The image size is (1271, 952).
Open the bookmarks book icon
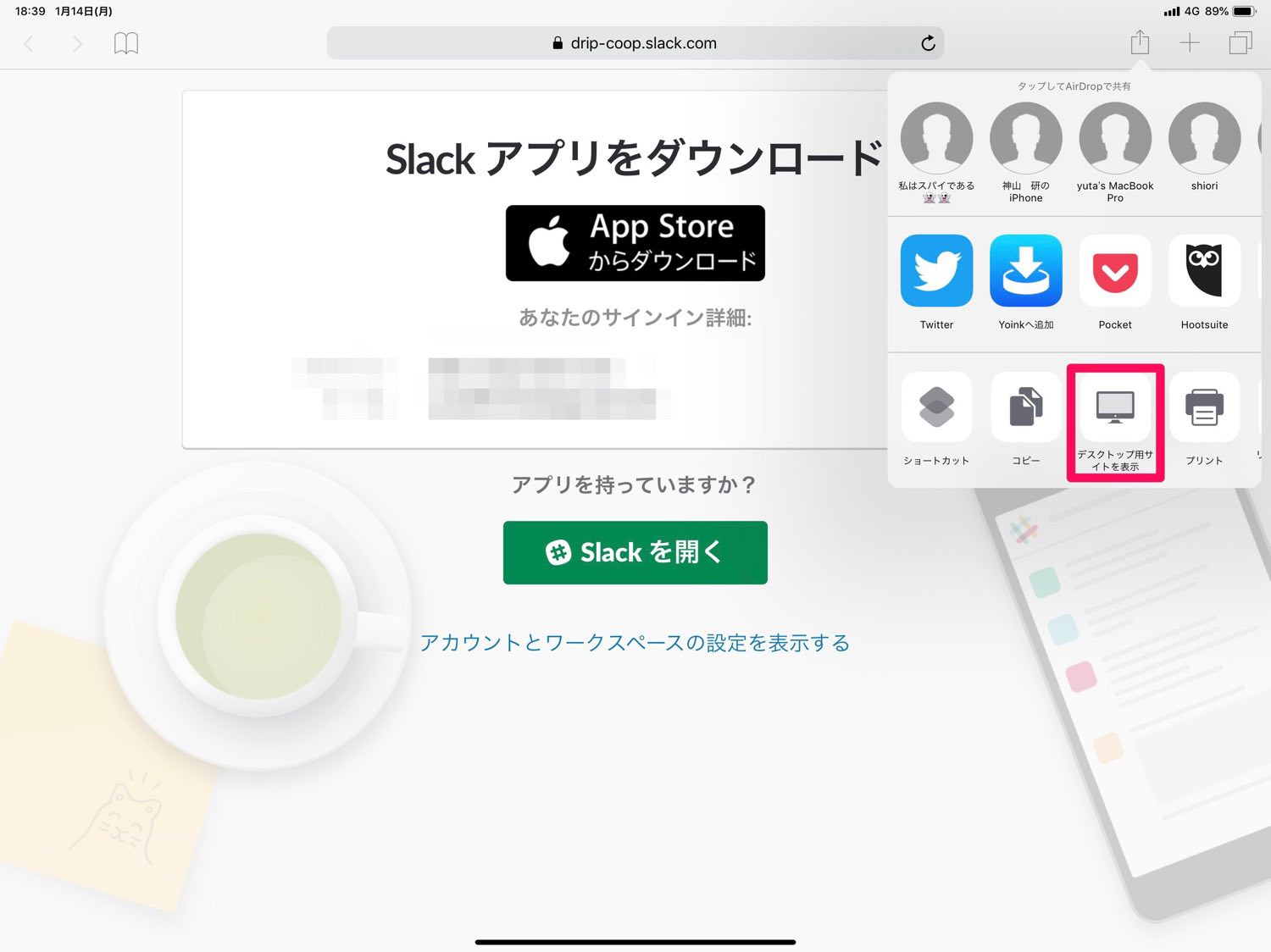point(126,43)
